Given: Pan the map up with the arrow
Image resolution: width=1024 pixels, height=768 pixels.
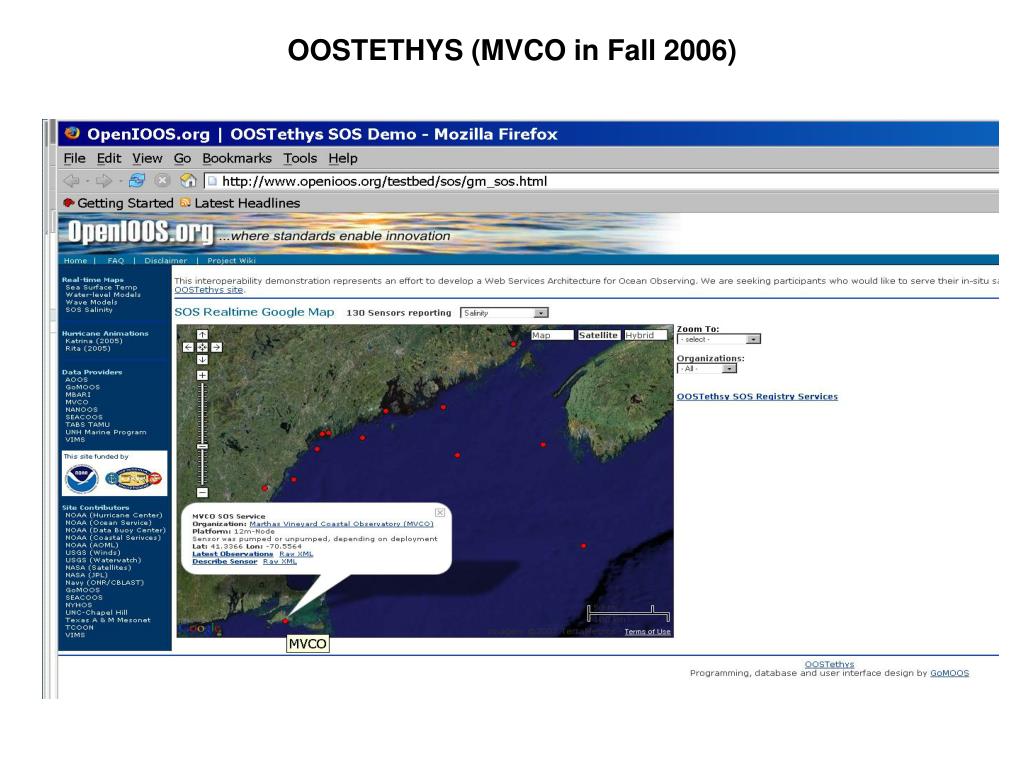Looking at the screenshot, I should pyautogui.click(x=202, y=334).
